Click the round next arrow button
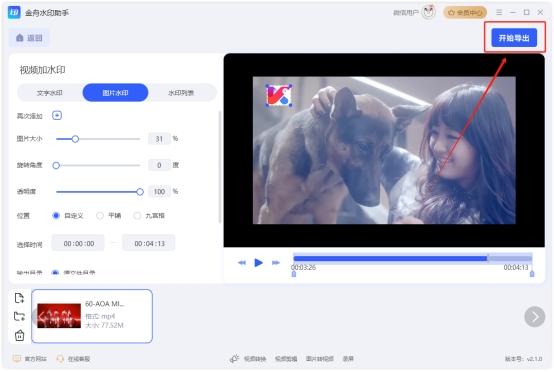Viewport: 554px width, 372px height. (534, 317)
